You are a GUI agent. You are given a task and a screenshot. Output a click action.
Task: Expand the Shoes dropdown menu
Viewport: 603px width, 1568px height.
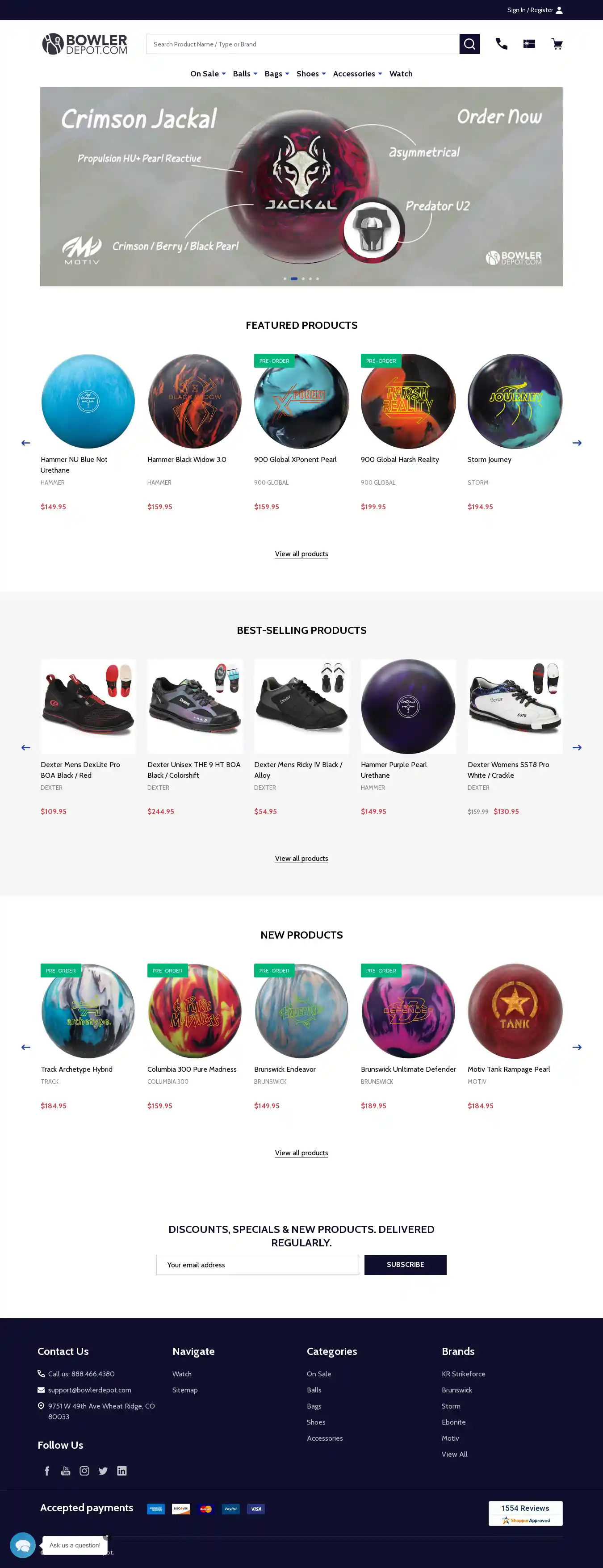click(311, 74)
